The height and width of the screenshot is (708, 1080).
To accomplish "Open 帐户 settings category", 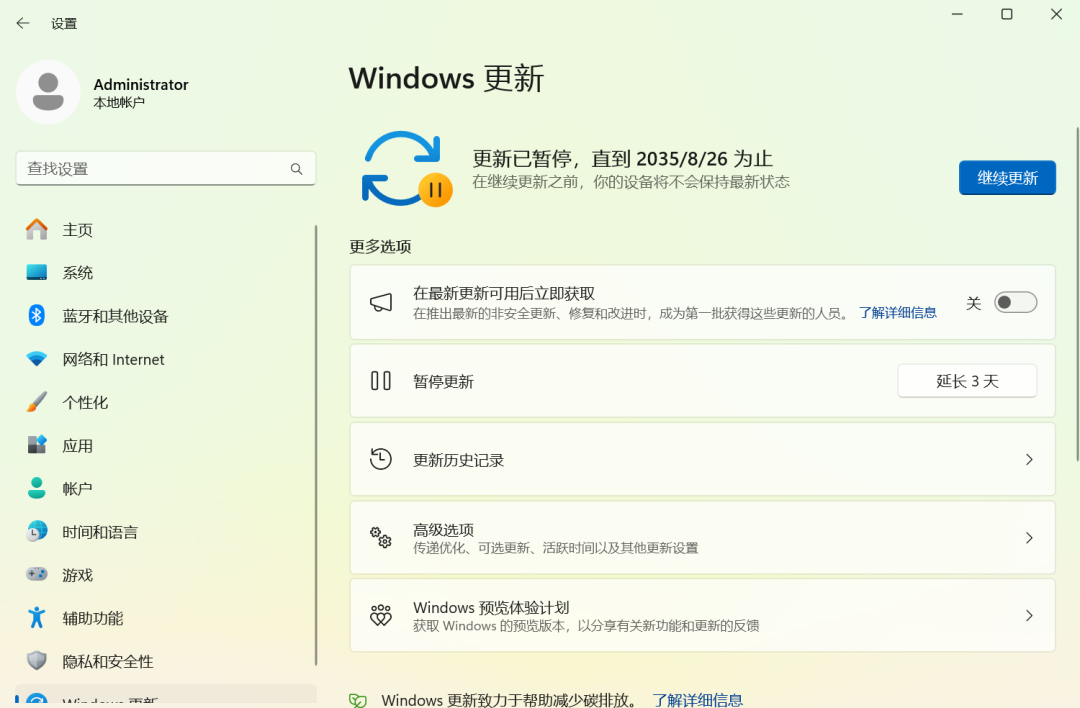I will pyautogui.click(x=165, y=488).
